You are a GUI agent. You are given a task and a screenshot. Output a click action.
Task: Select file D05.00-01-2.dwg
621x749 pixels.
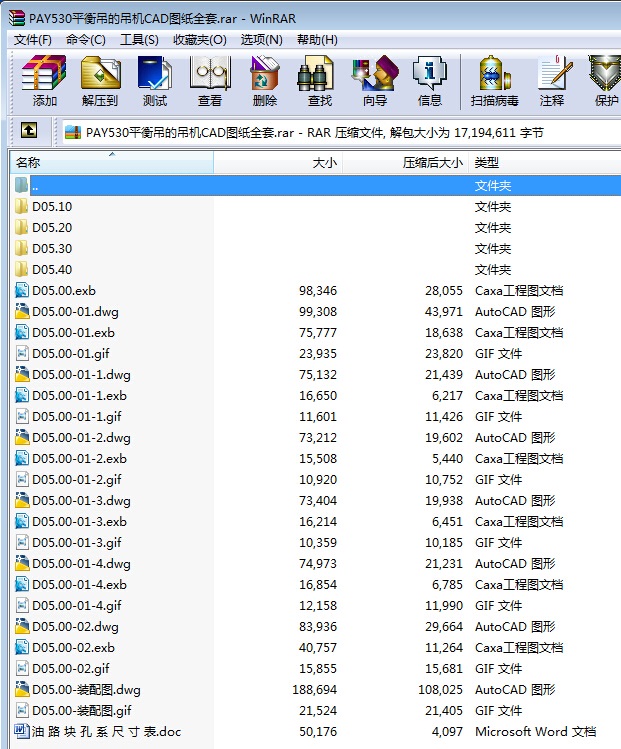point(81,438)
